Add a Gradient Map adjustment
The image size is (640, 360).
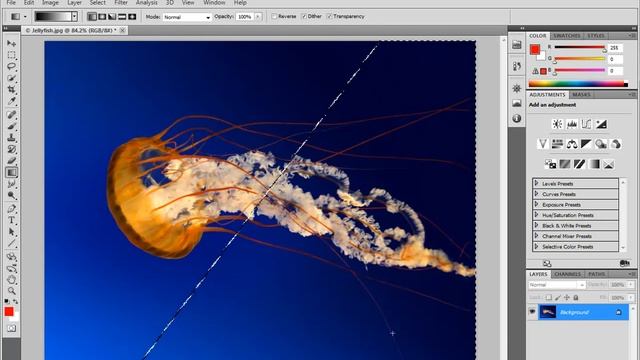tap(594, 164)
